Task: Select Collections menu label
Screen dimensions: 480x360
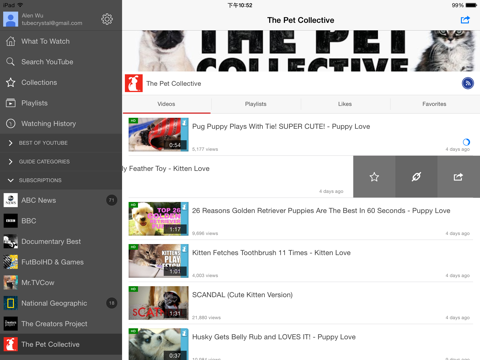Action: (39, 82)
